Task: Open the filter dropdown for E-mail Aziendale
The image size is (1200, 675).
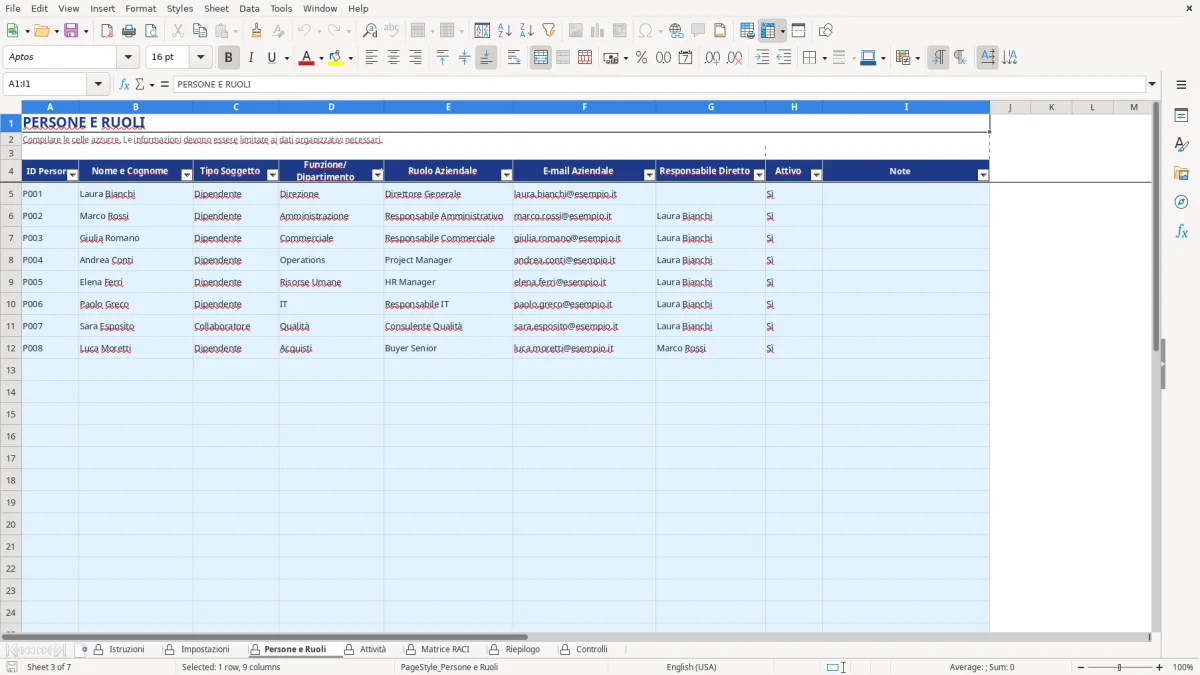Action: click(649, 175)
